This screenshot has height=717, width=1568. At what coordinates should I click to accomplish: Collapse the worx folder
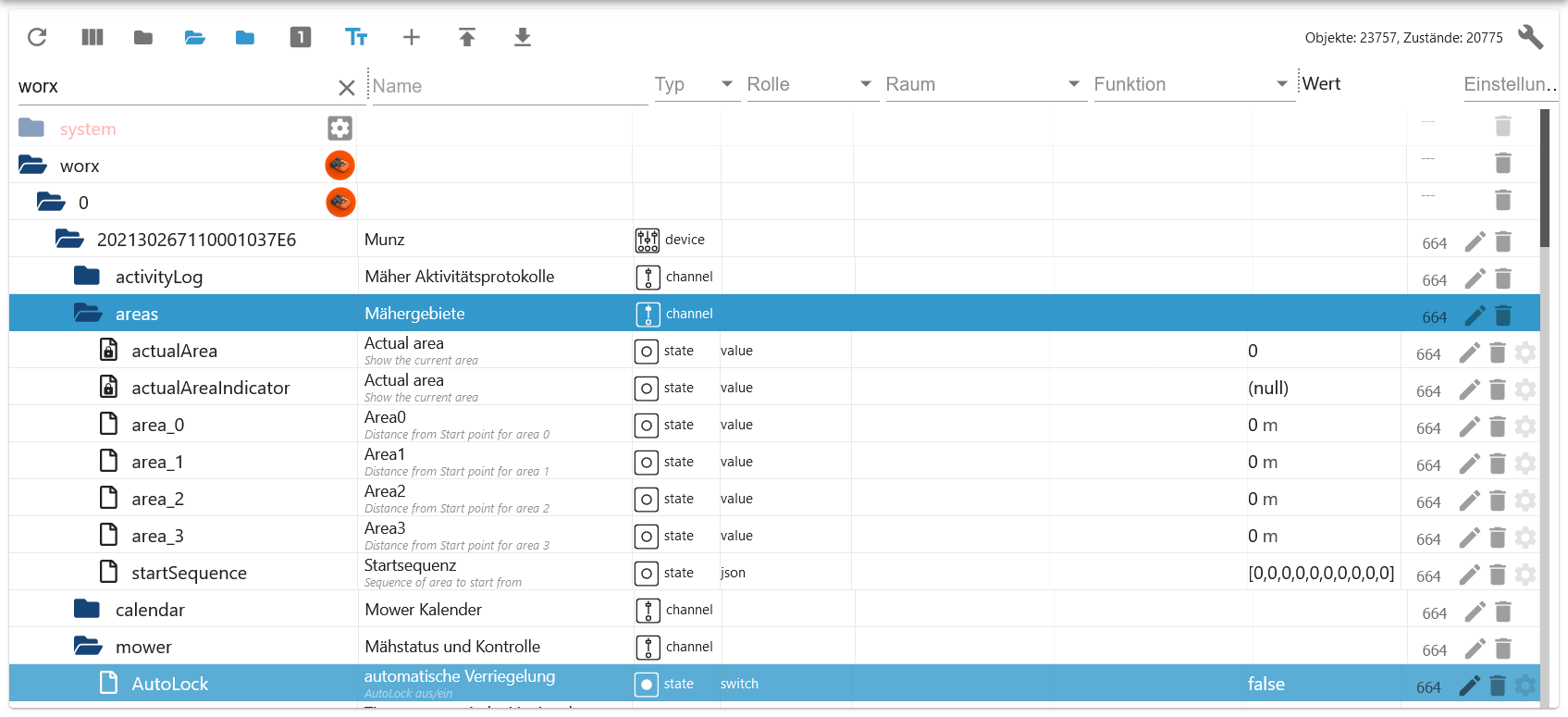click(32, 165)
